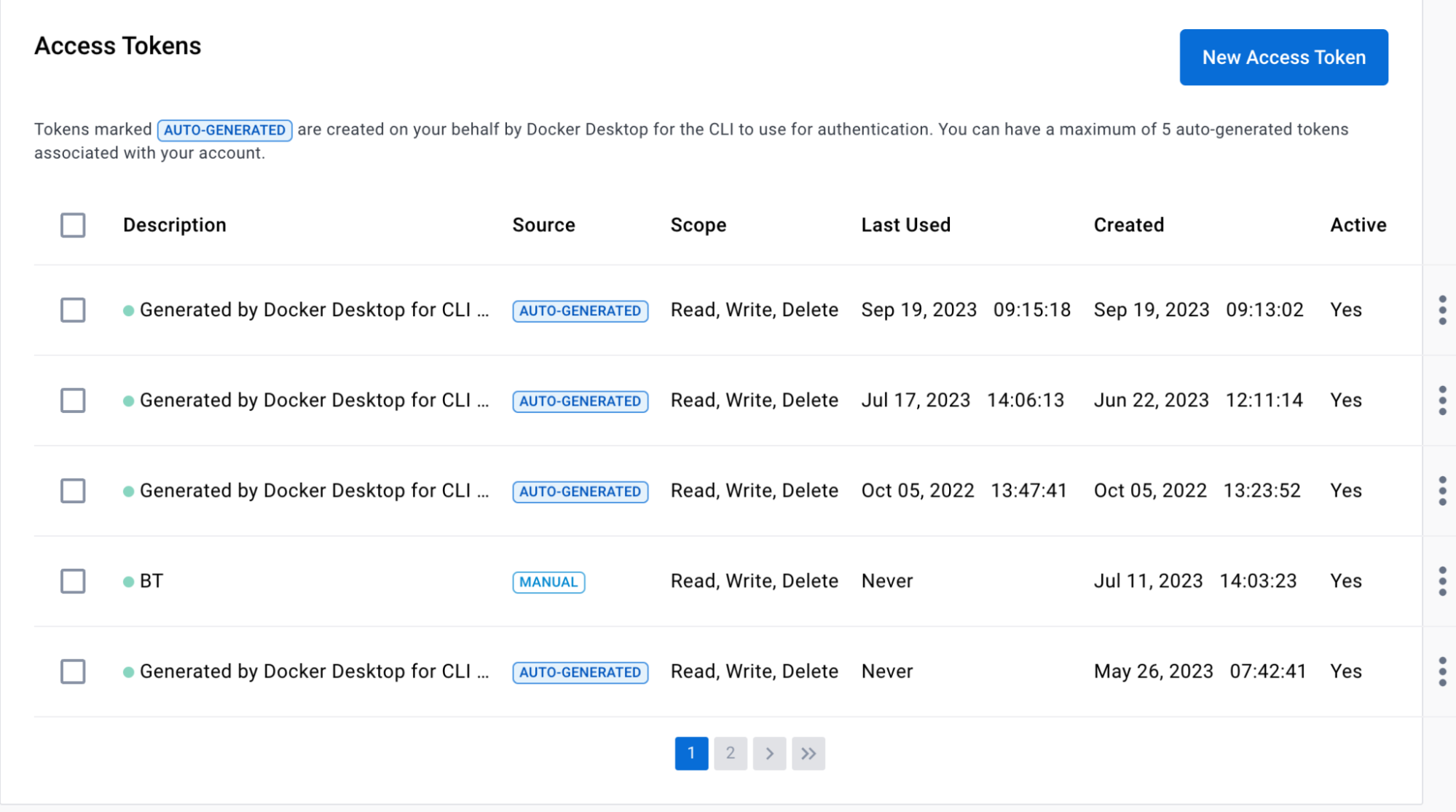Screen dimensions: 1456x812
Task: Click the AUTO-GENERATED badge in the description paragraph
Action: tap(224, 130)
